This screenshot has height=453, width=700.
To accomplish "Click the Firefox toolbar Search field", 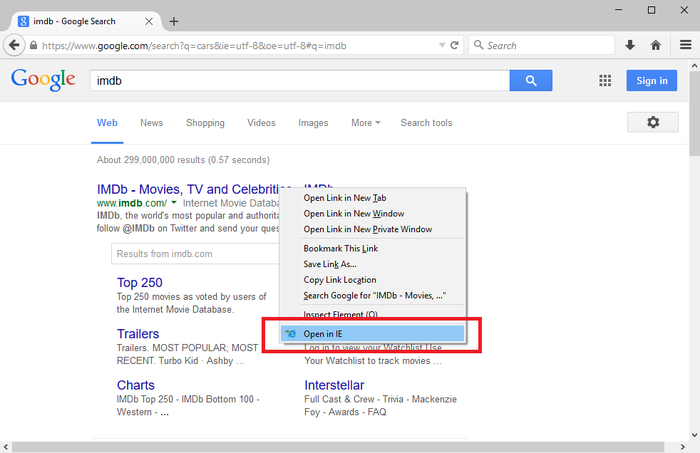I will point(542,45).
